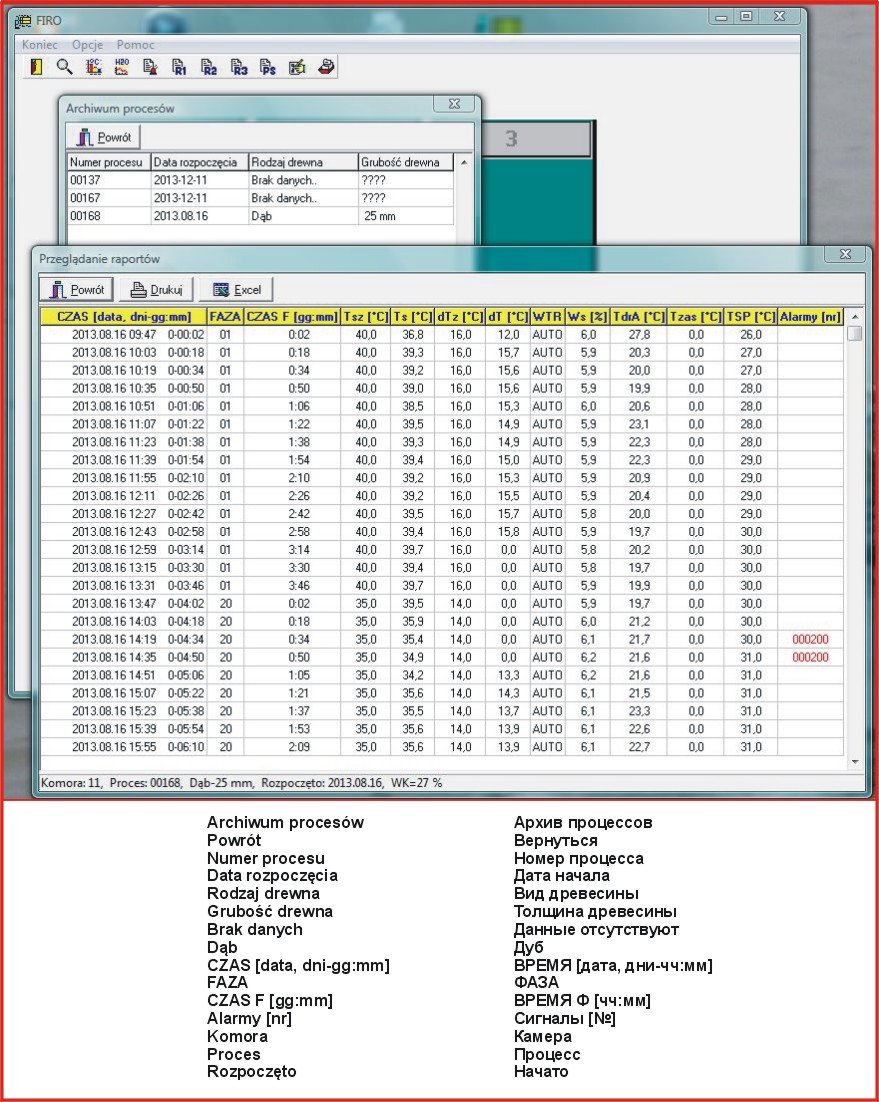
Task: Click TdrA value 27,8 in first row
Action: tap(639, 335)
